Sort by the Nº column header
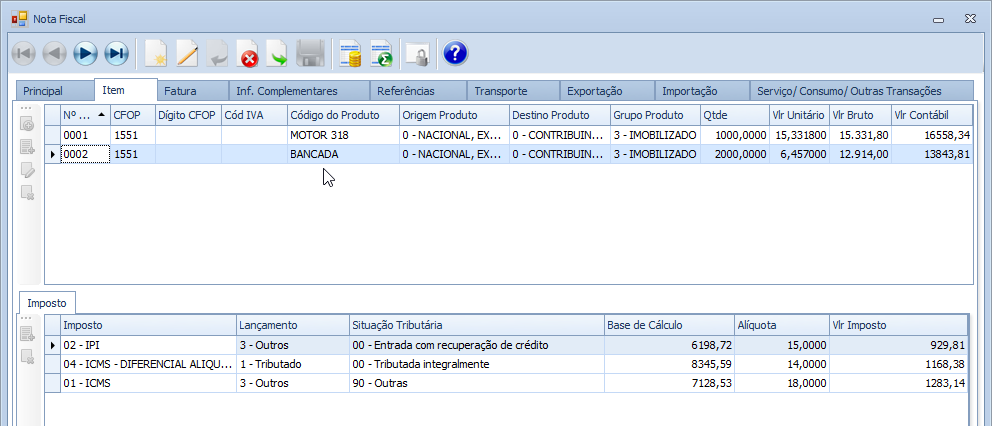 point(82,115)
